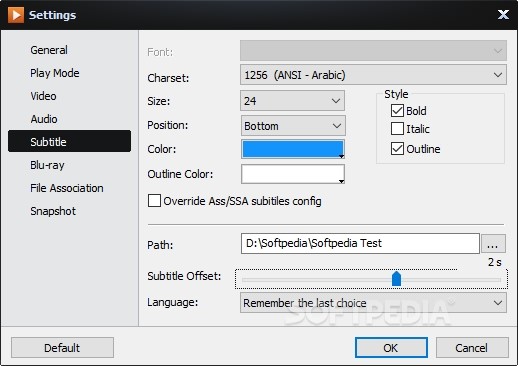Open the Size dropdown
This screenshot has height=366, width=518.
point(292,101)
